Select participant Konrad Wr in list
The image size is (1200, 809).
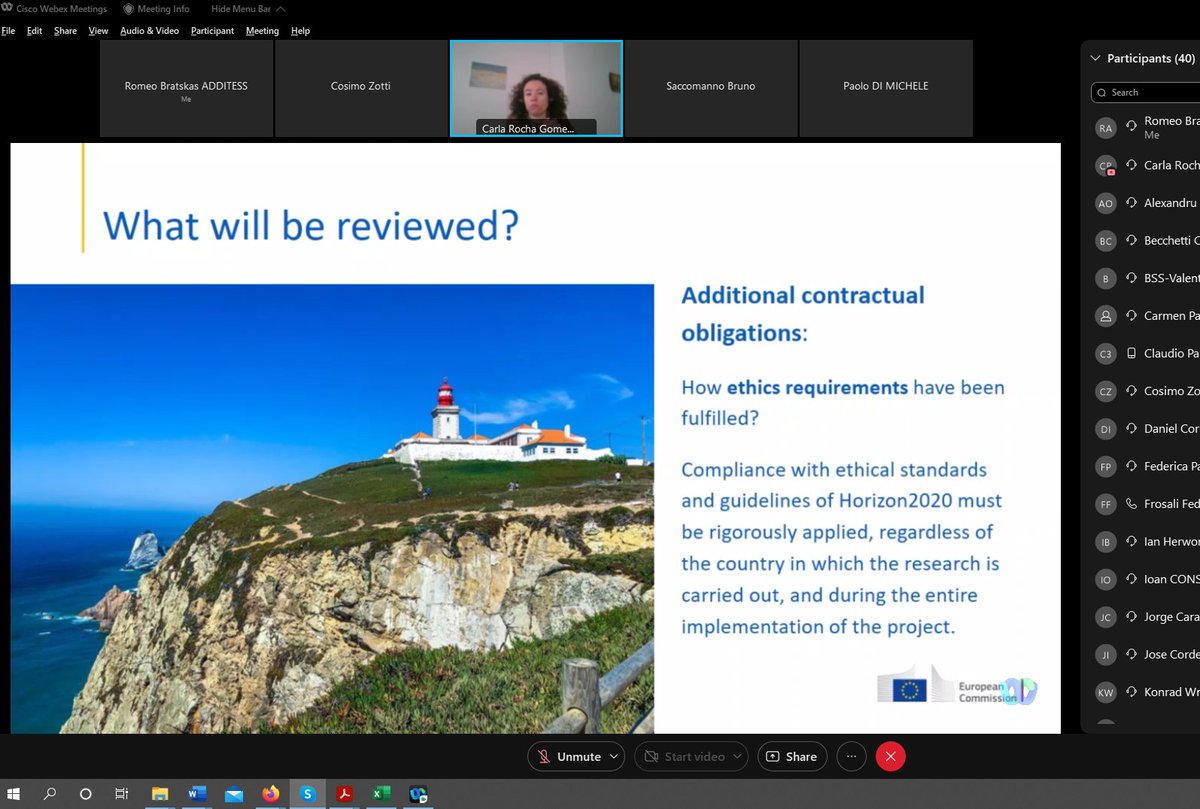click(x=1145, y=693)
